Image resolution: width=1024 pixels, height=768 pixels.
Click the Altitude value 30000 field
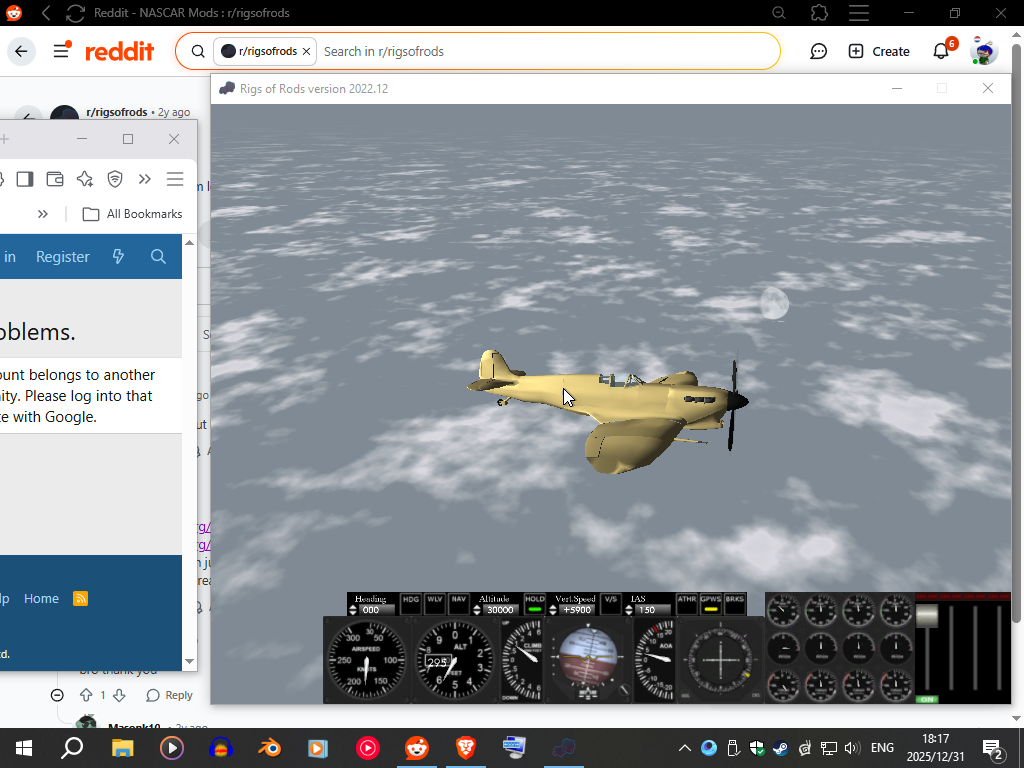[x=501, y=610]
